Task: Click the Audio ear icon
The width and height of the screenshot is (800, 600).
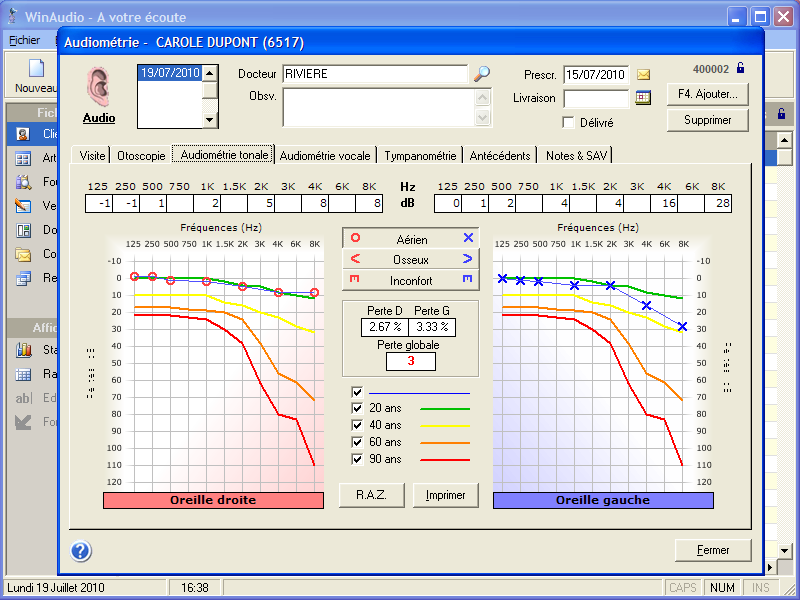Action: (x=98, y=87)
